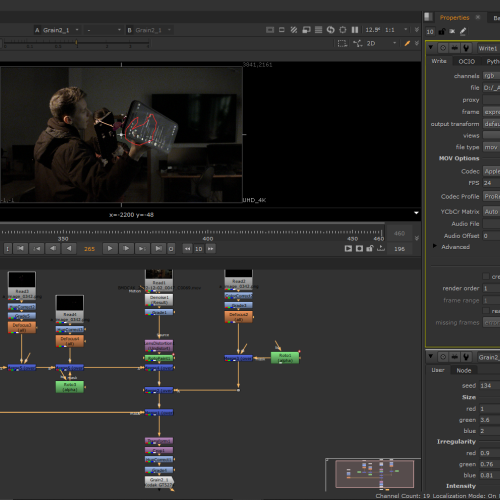Click the Properties pane layout icon
This screenshot has width=500, height=500.
tap(429, 17)
